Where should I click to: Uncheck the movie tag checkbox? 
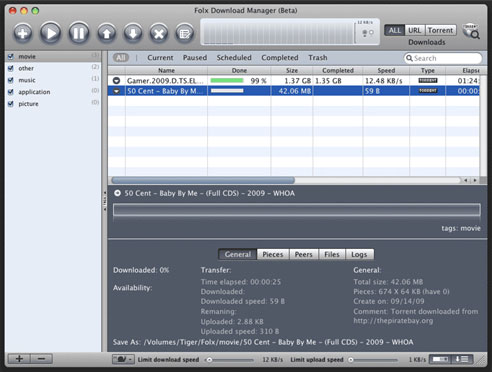[11, 56]
